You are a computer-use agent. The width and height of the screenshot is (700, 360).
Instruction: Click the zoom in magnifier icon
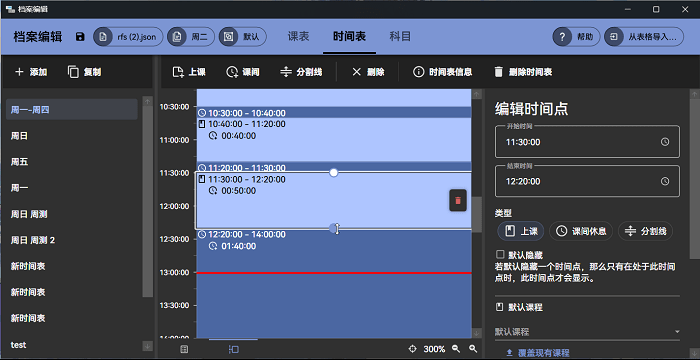473,349
